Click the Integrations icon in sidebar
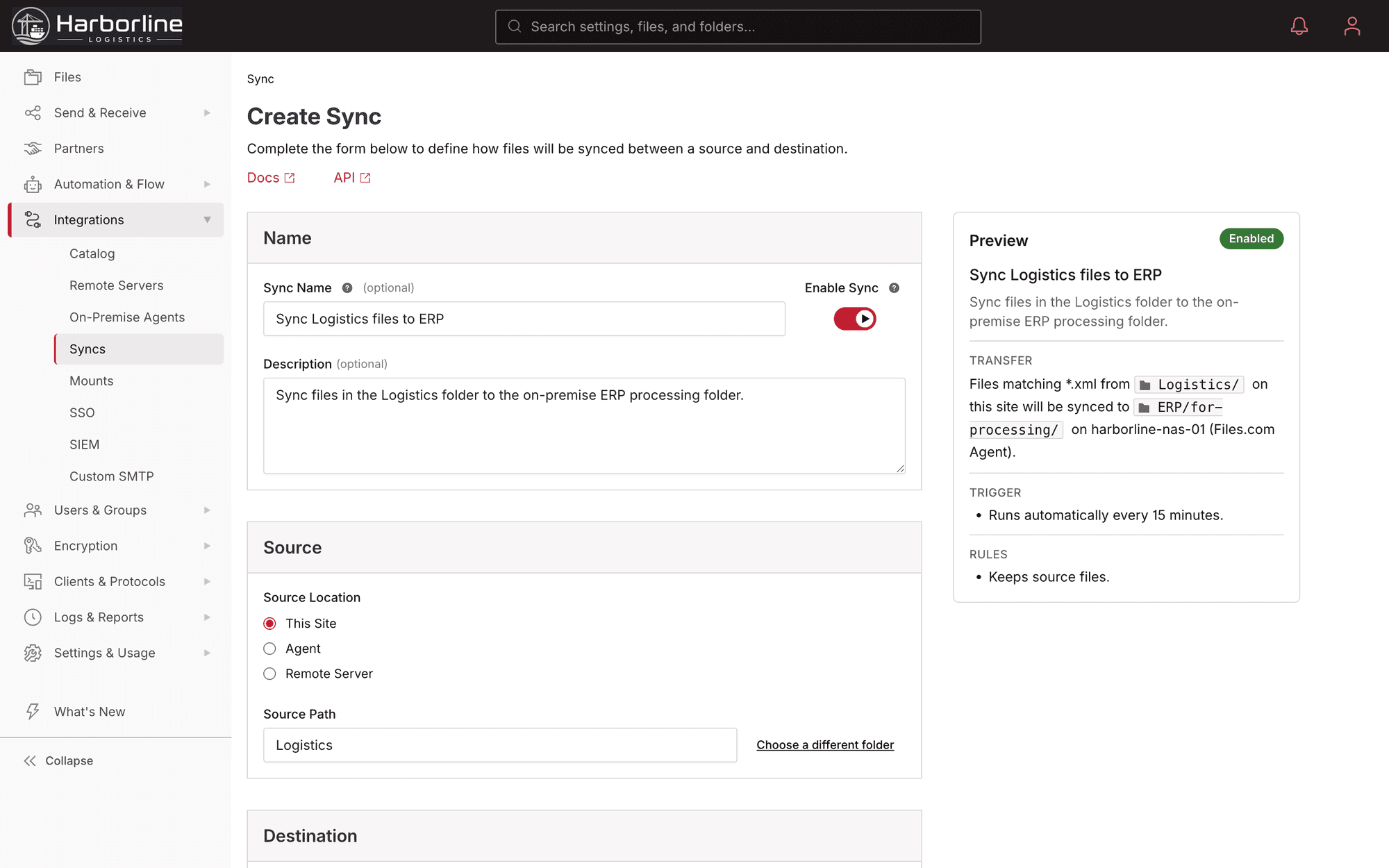Viewport: 1389px width, 868px height. coord(33,219)
